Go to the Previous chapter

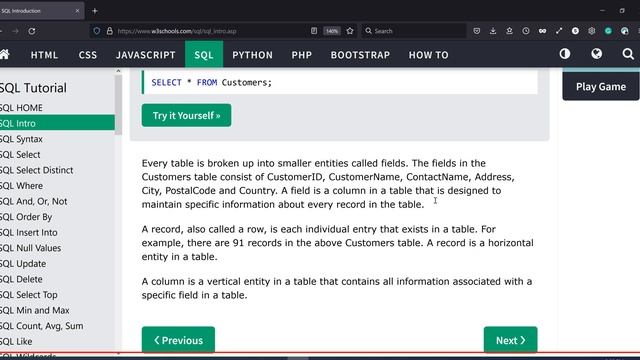(178, 340)
